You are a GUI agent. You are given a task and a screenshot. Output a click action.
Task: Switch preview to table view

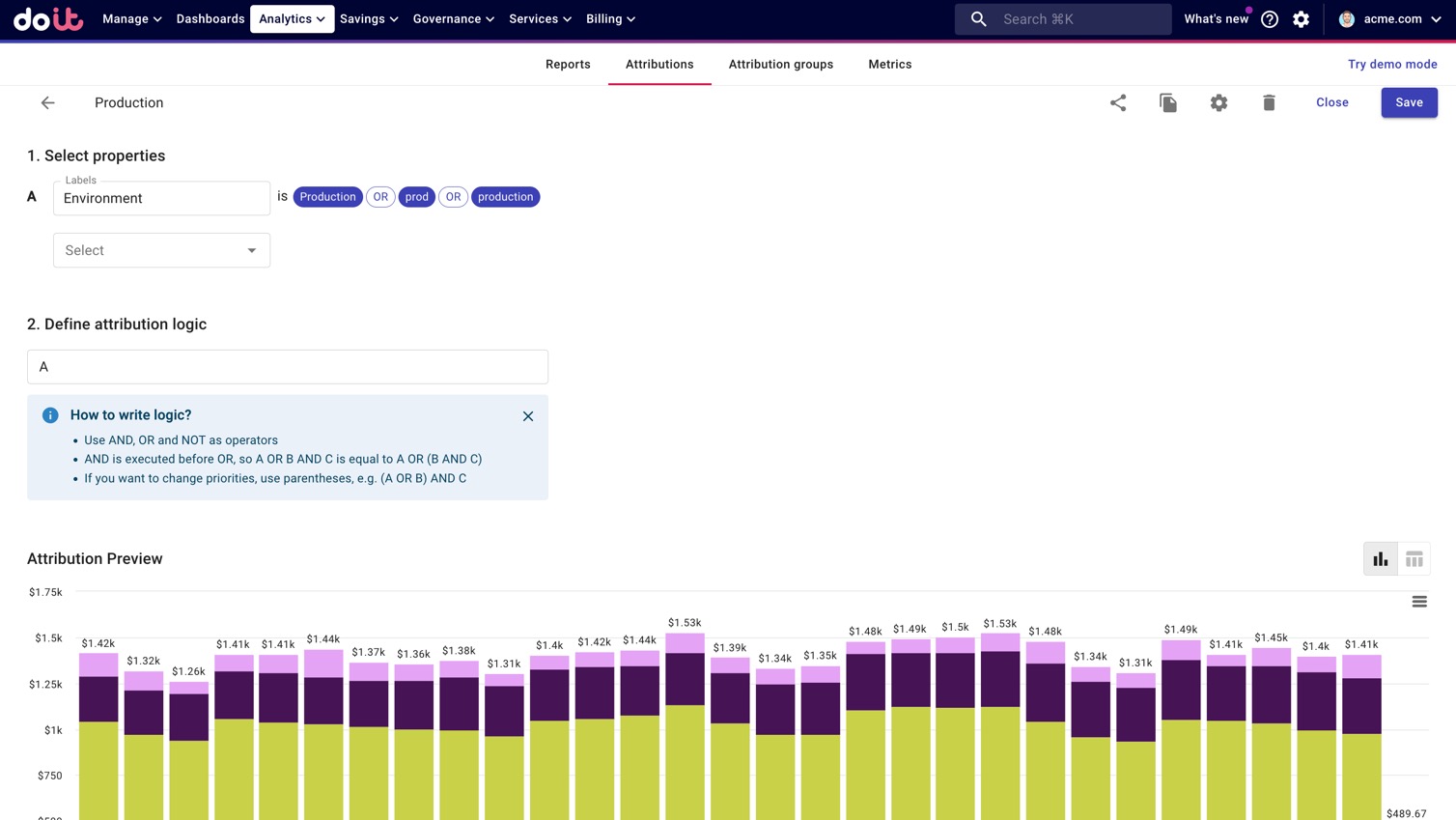(x=1414, y=559)
